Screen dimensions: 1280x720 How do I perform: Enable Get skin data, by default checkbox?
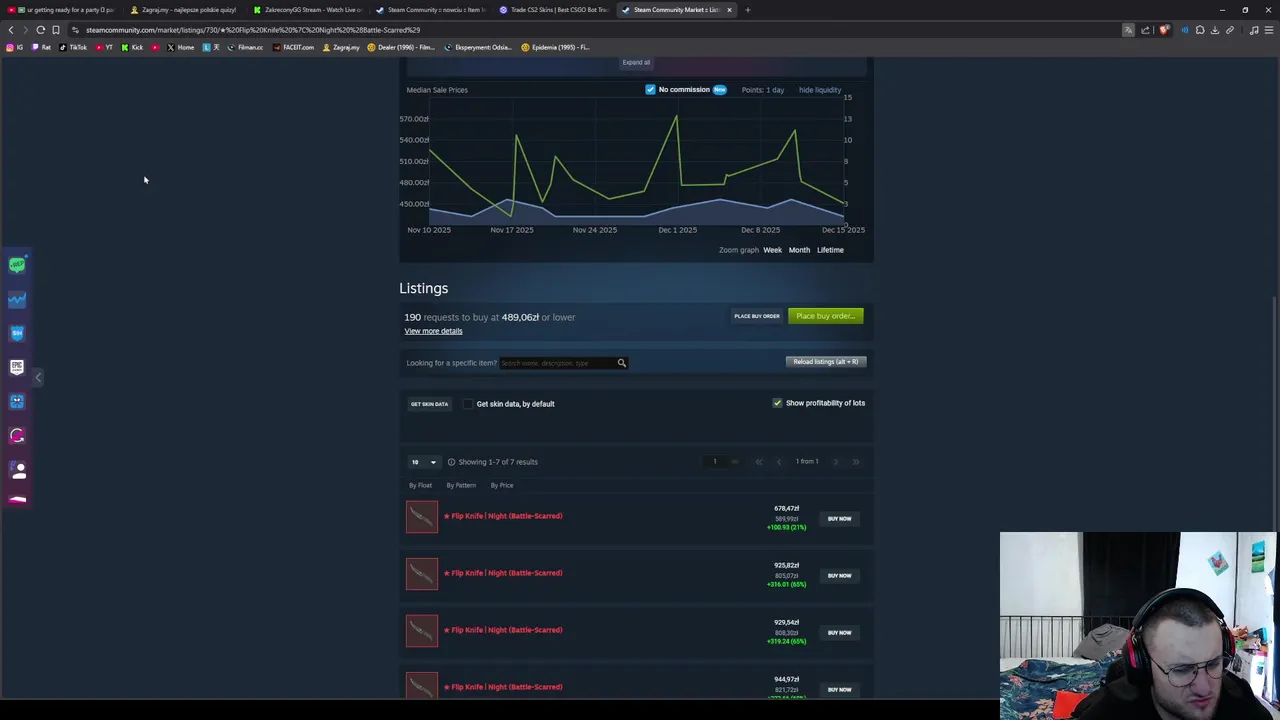468,404
